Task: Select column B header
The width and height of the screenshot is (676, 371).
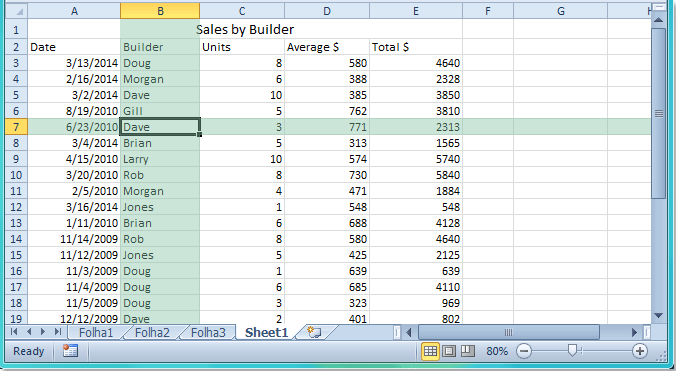Action: tap(160, 11)
